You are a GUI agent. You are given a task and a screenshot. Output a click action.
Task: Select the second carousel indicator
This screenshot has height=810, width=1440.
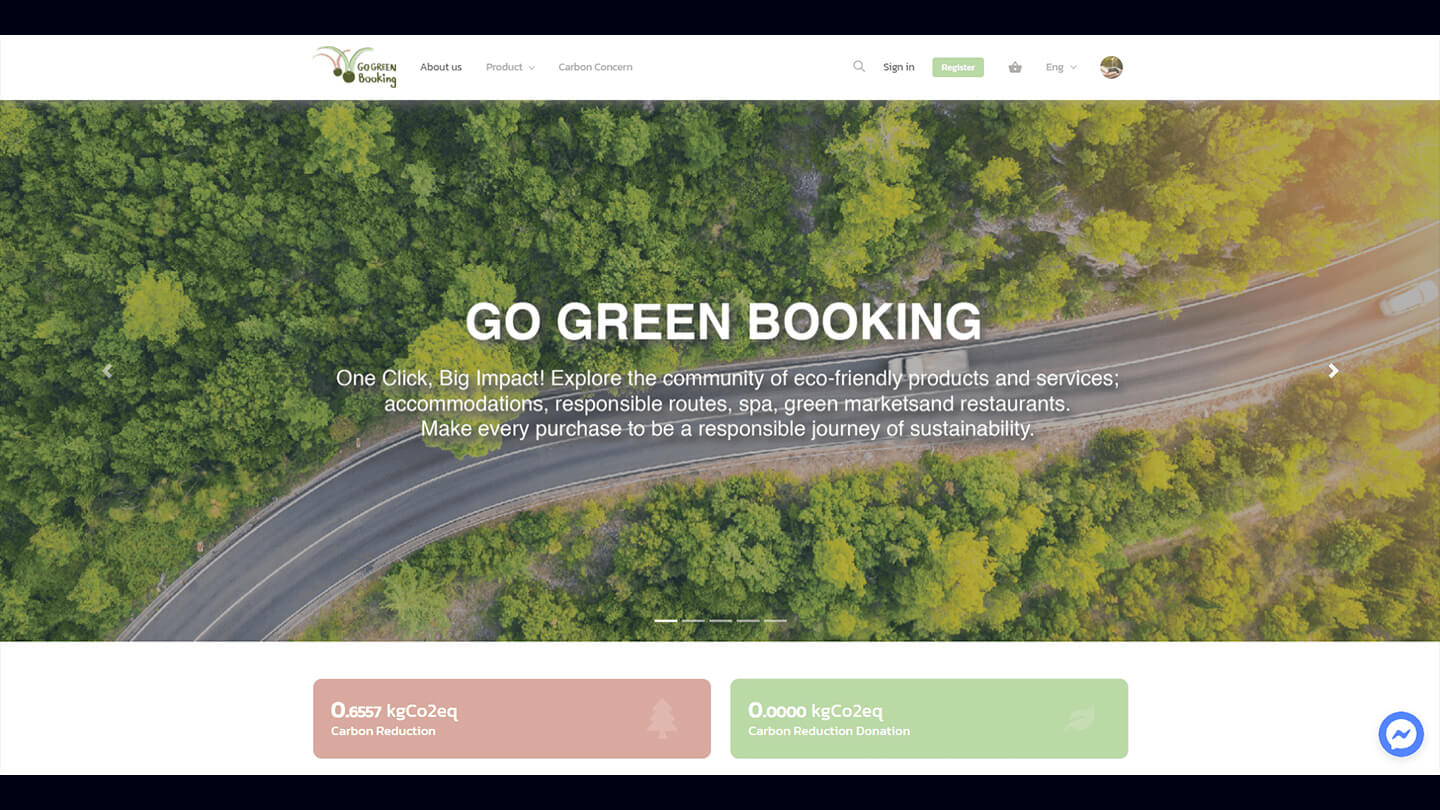click(x=693, y=621)
